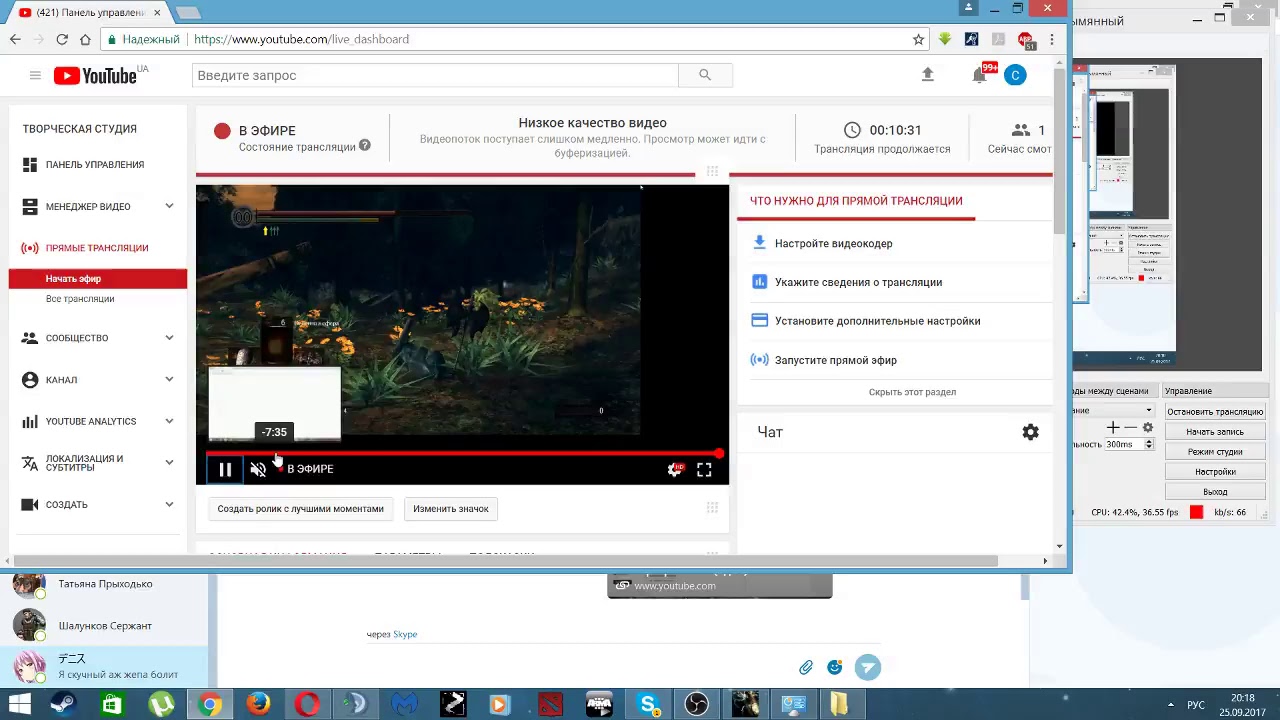The image size is (1280, 720).
Task: Open Настройки in OBS
Action: (1215, 472)
